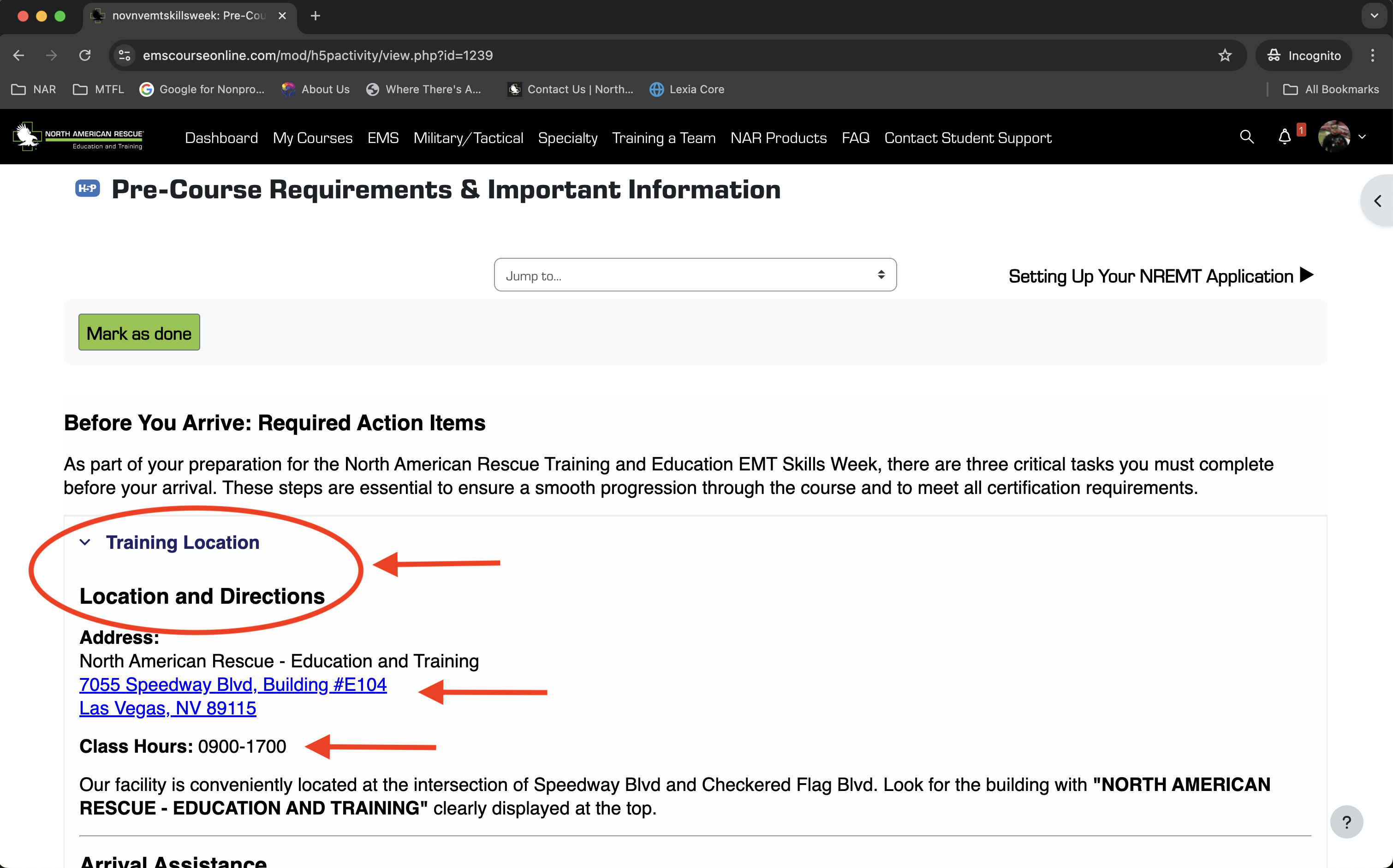Click the Mark as done button

[139, 333]
